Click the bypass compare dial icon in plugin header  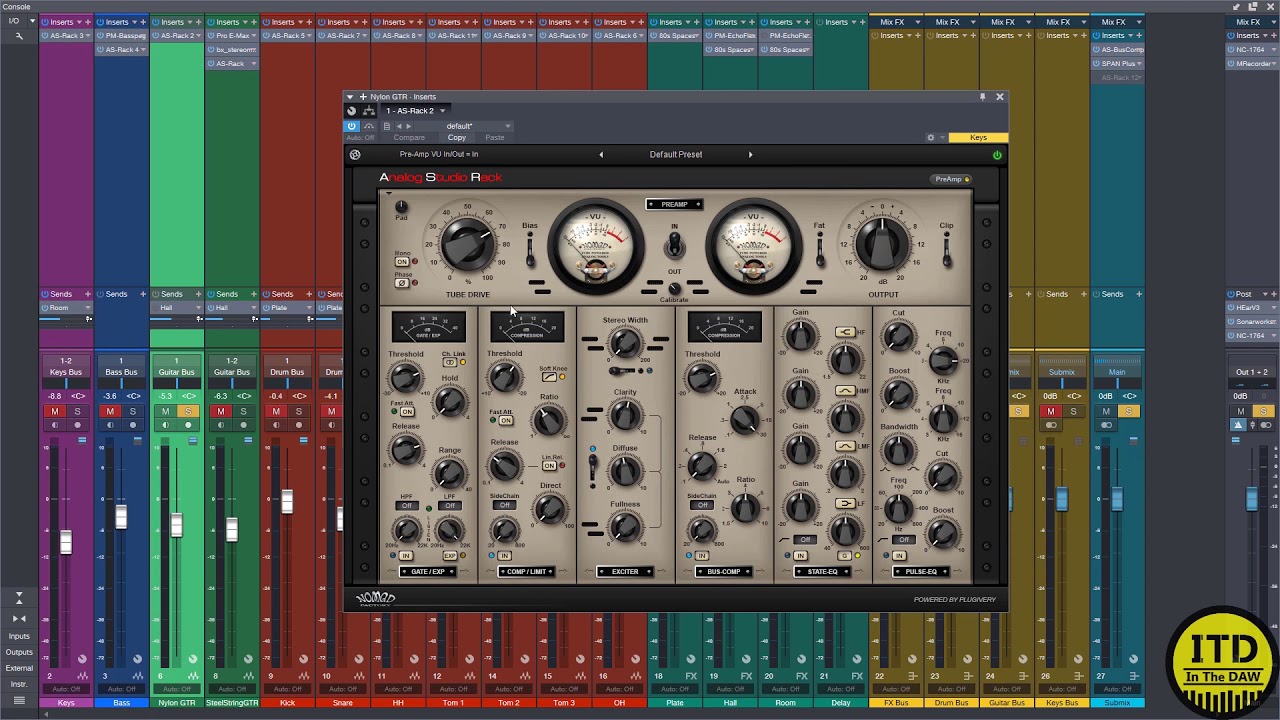[x=351, y=111]
